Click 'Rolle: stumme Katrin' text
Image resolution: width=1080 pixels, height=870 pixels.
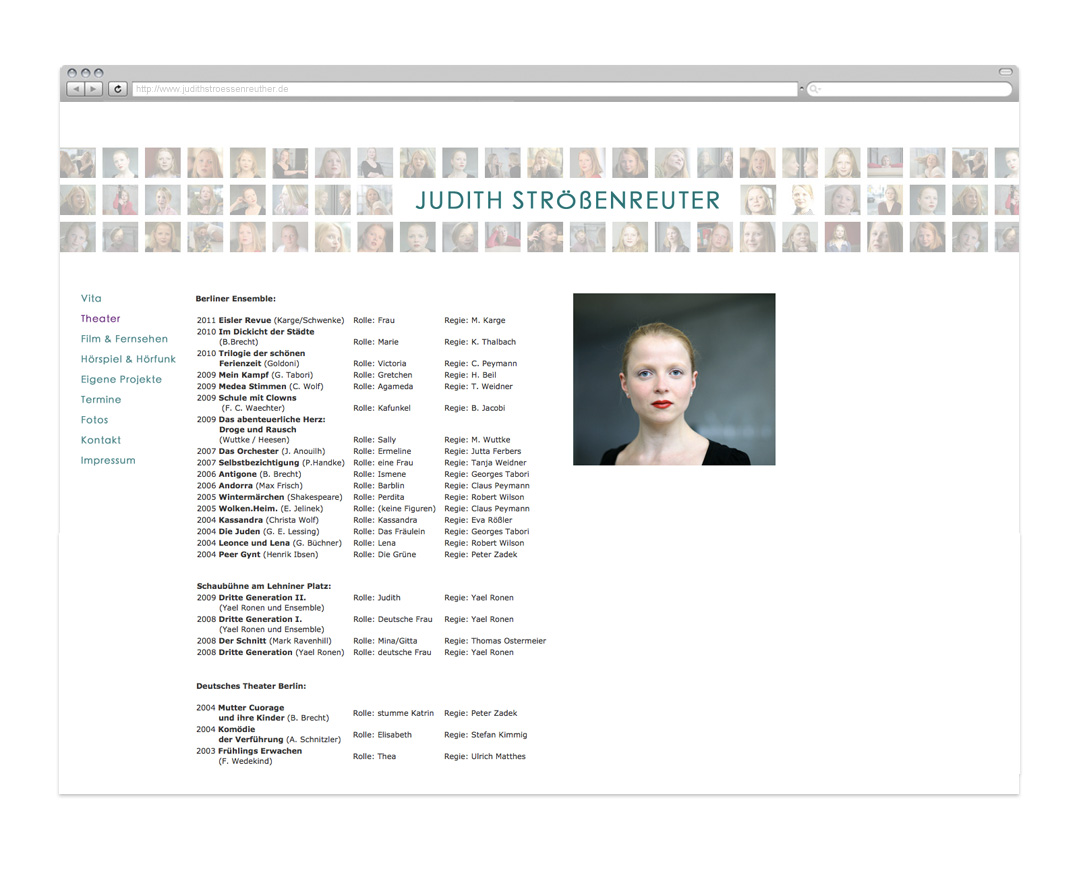coord(393,713)
